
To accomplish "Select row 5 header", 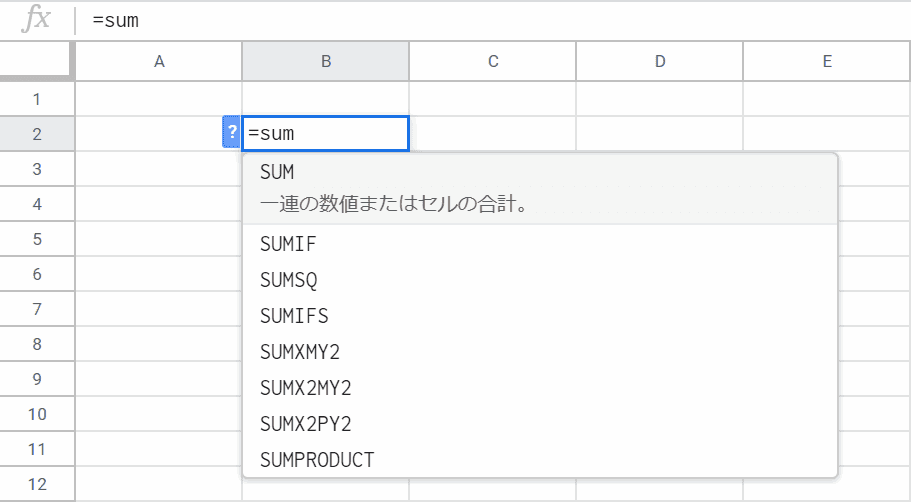I will (37, 239).
